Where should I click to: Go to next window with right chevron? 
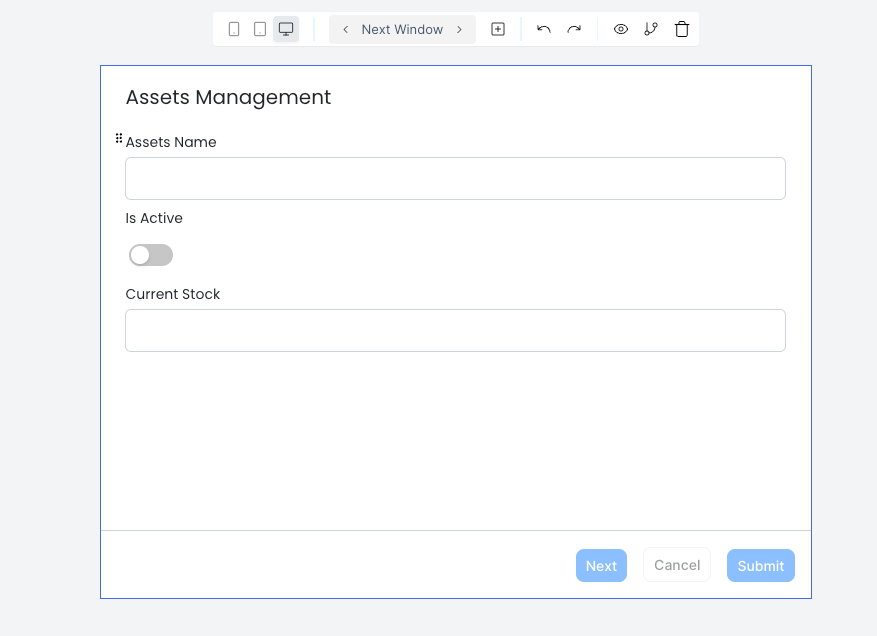click(x=459, y=29)
